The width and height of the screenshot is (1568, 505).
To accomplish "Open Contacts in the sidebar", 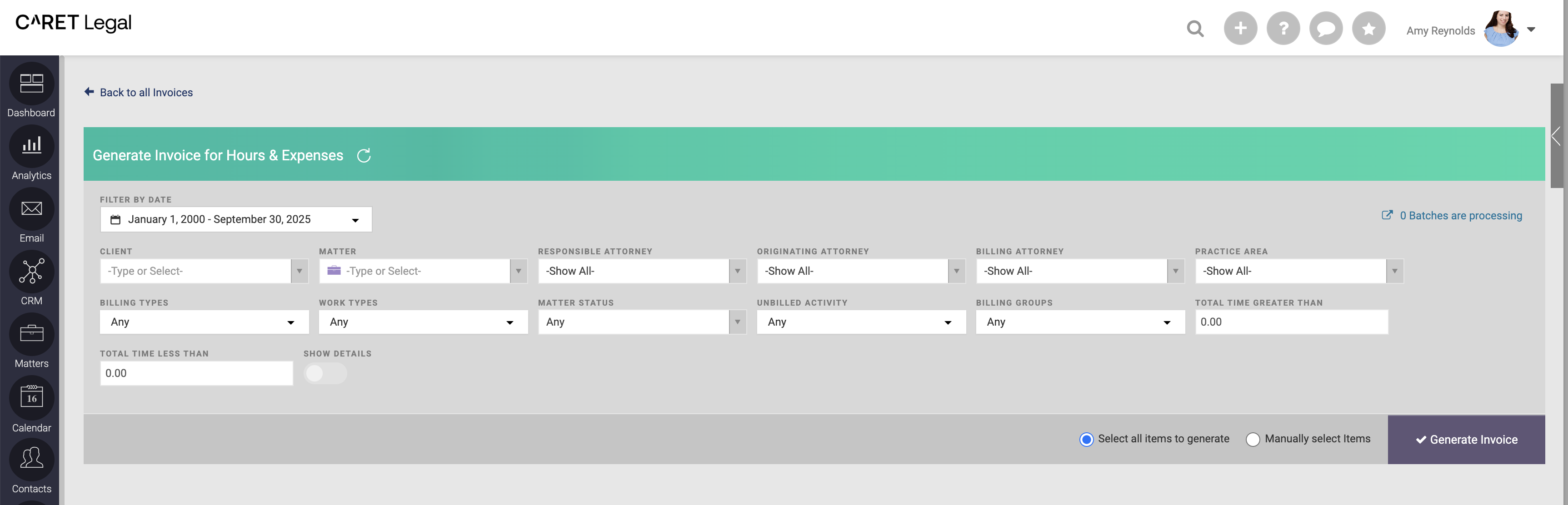I will point(31,467).
